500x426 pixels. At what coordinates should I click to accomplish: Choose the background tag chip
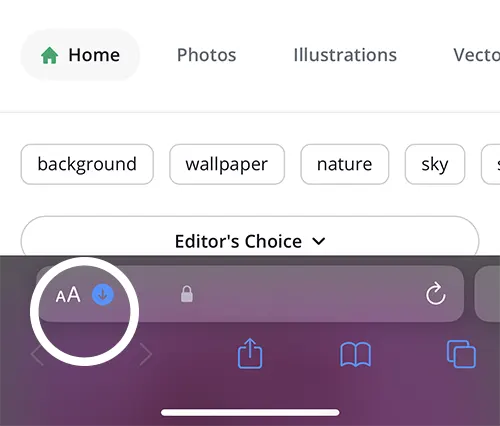pyautogui.click(x=87, y=164)
